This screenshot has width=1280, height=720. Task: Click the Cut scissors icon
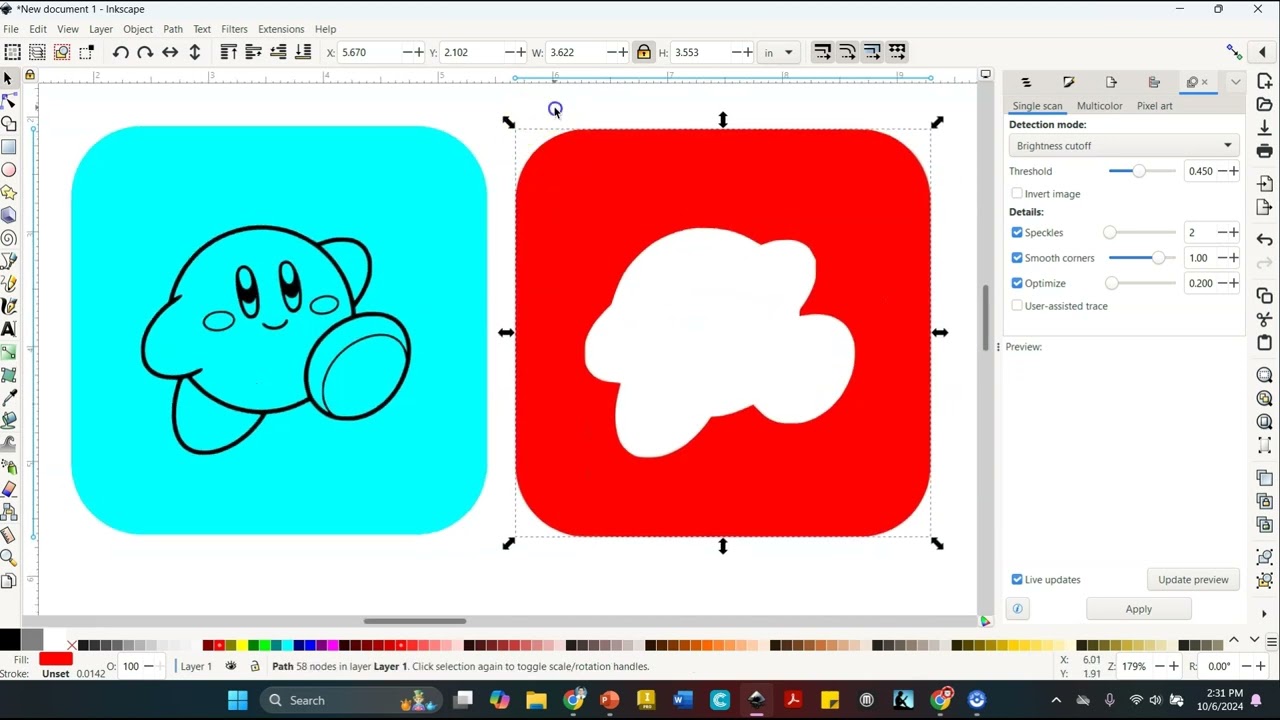1264,319
